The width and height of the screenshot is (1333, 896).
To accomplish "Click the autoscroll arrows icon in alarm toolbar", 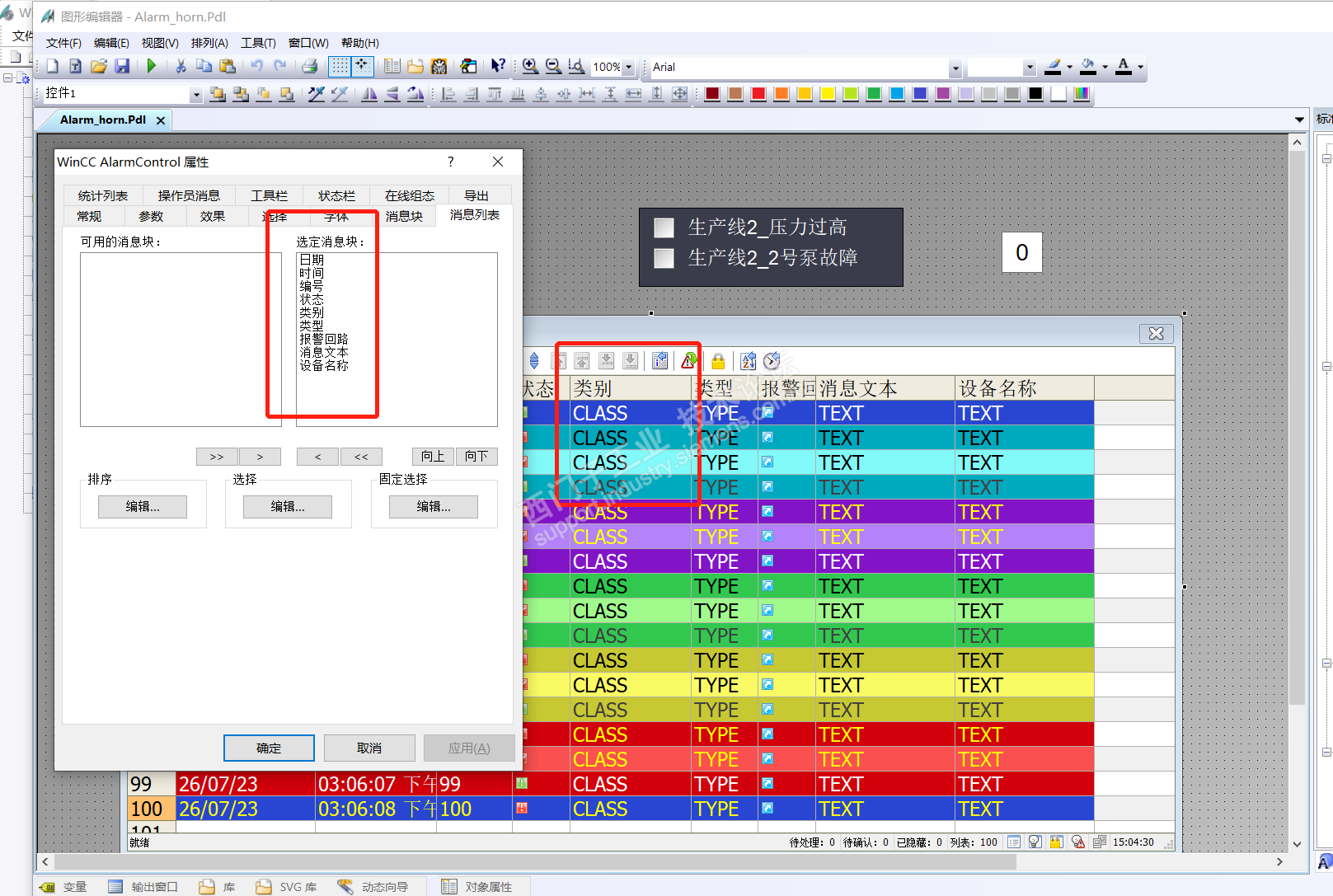I will click(534, 360).
